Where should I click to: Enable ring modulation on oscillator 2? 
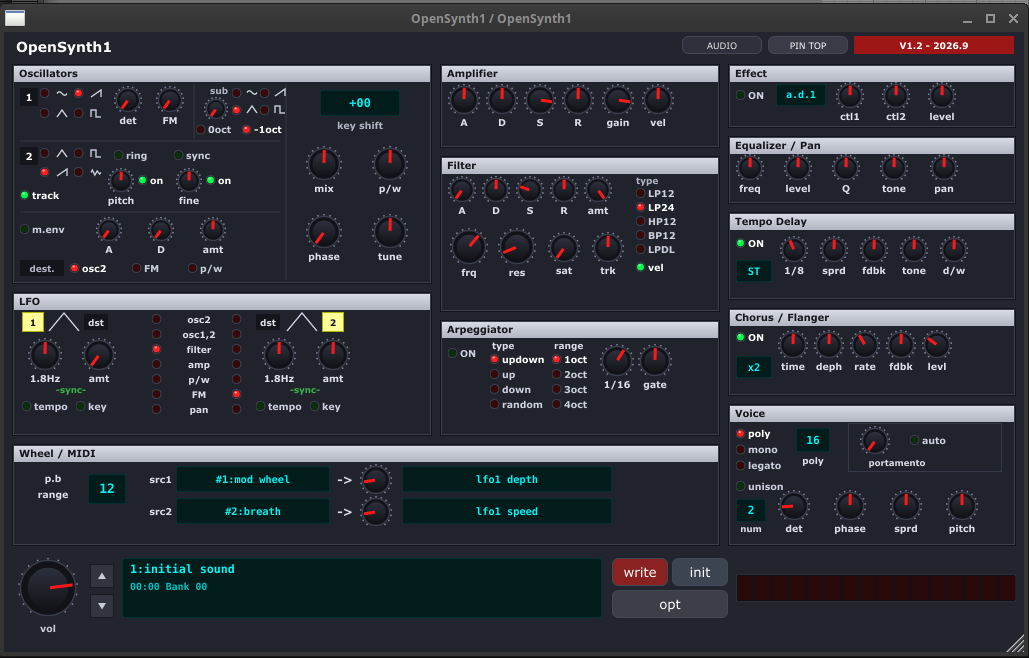[119, 155]
